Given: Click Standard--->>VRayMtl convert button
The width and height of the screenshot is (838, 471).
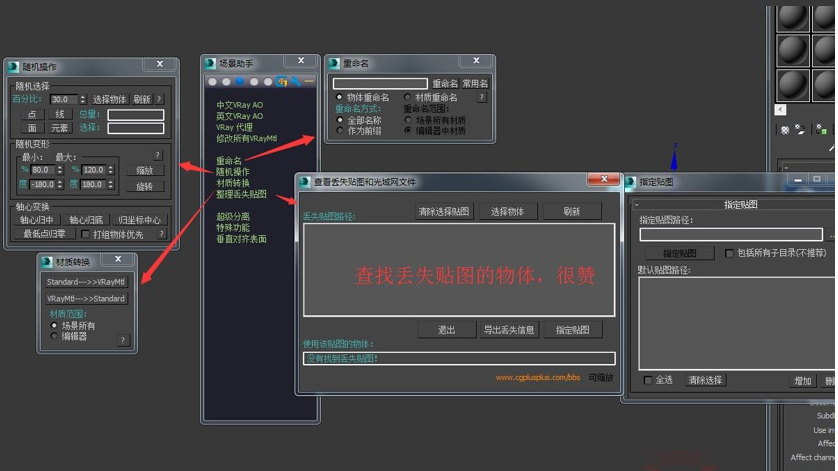Looking at the screenshot, I should pos(86,282).
